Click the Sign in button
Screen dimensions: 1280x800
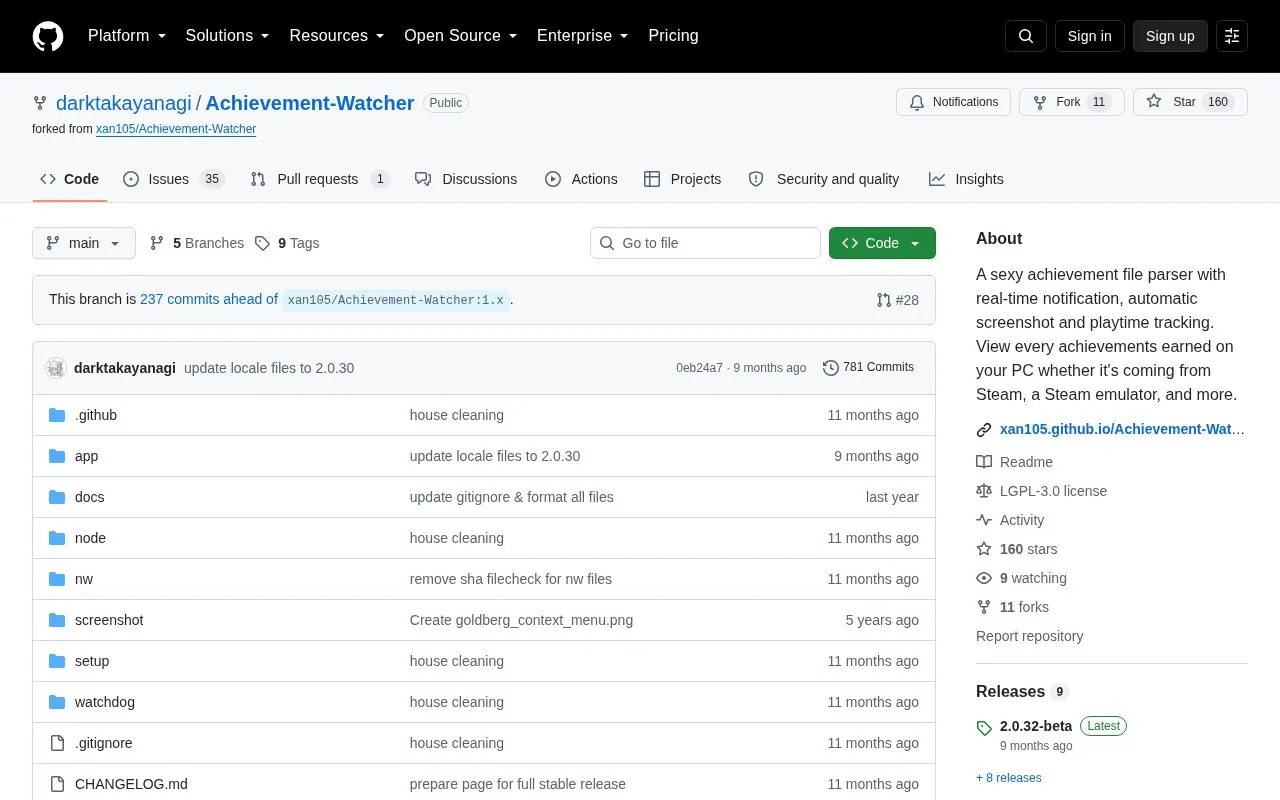coord(1089,36)
